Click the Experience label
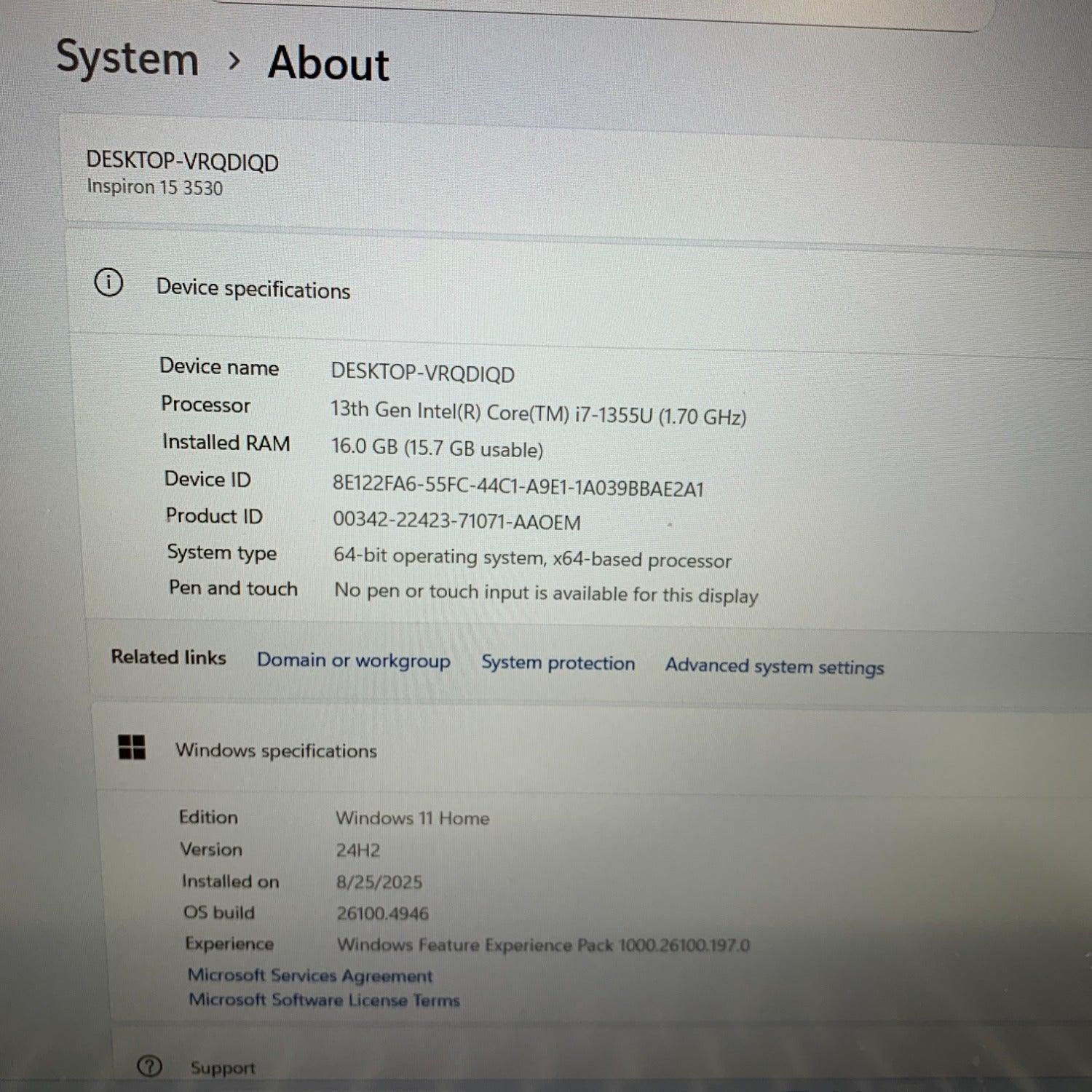Image resolution: width=1092 pixels, height=1092 pixels. coord(229,943)
